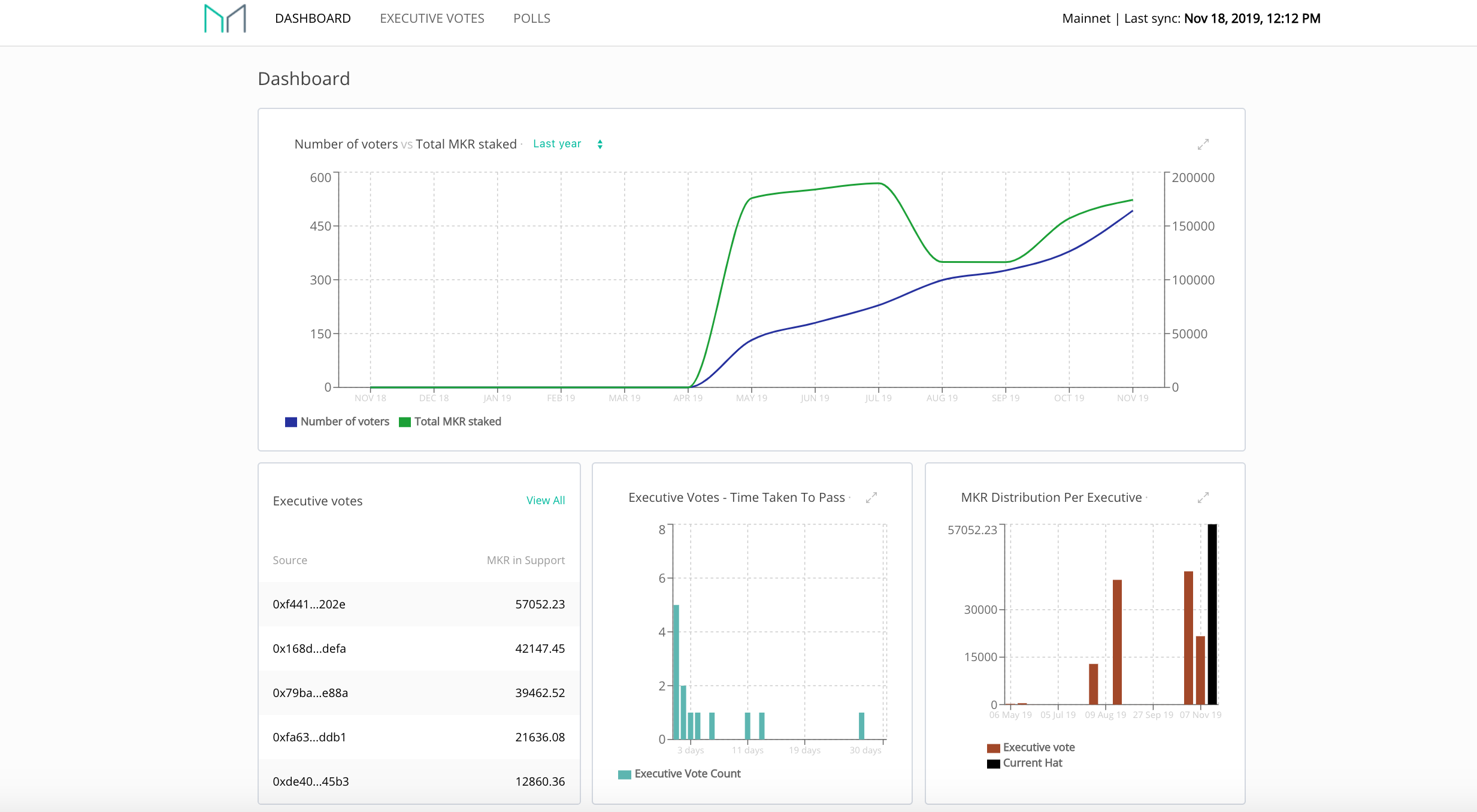Expand the MKR Distribution Per Executive chart

[1203, 498]
